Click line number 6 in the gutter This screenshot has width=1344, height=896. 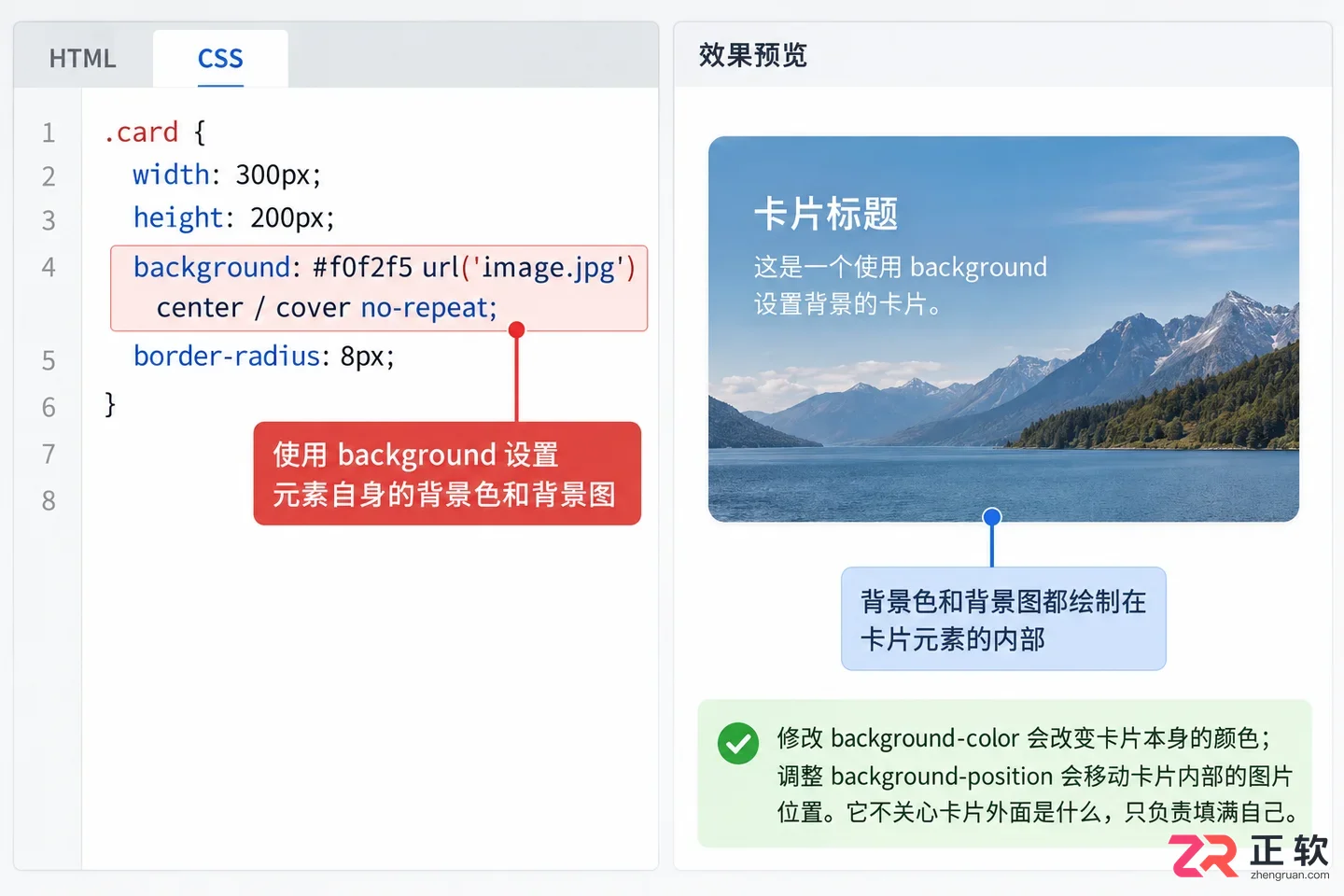pos(49,407)
